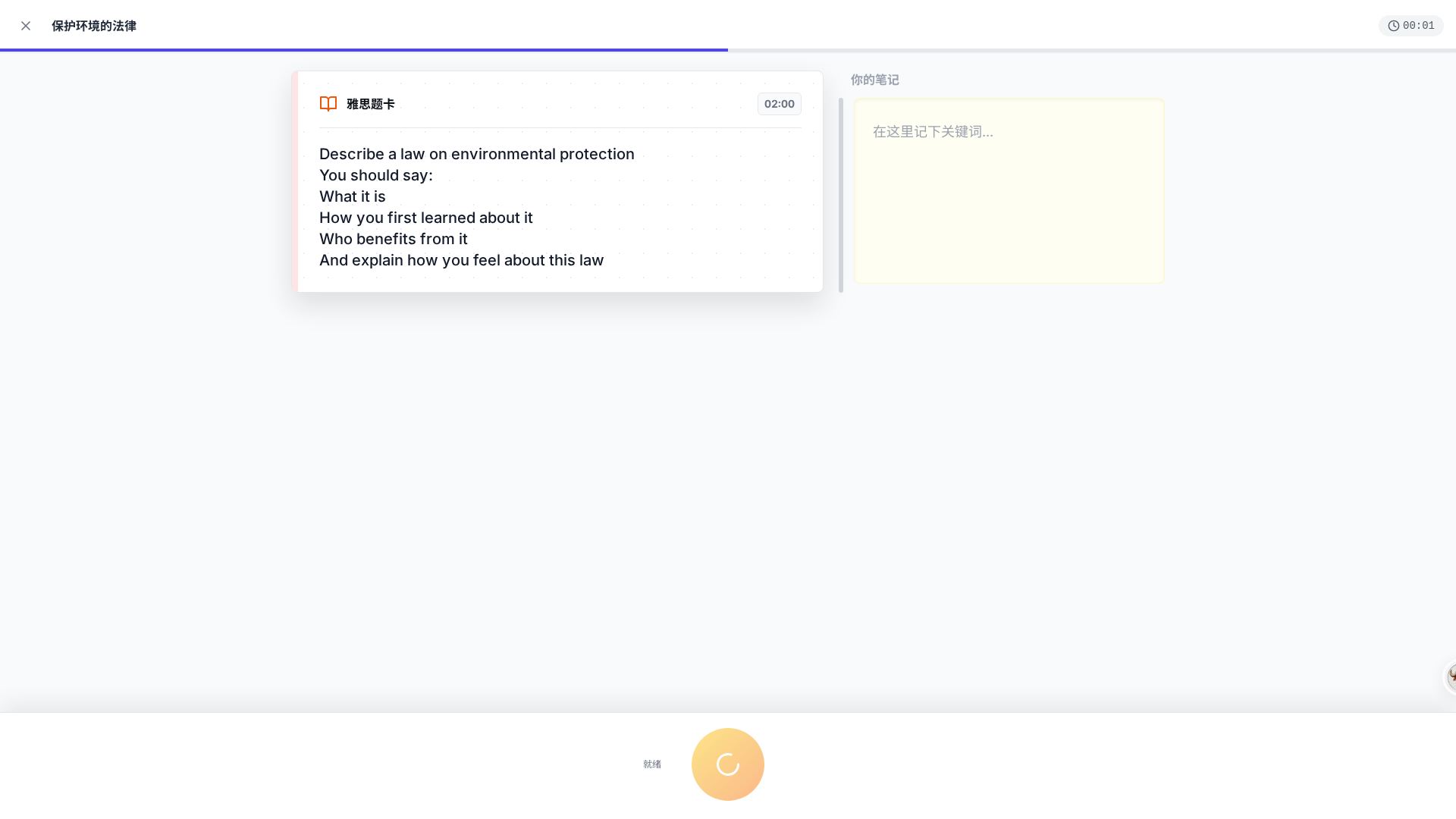Screen dimensions: 1456x819
Task: Click the line 'What it is'
Action: pos(353,196)
